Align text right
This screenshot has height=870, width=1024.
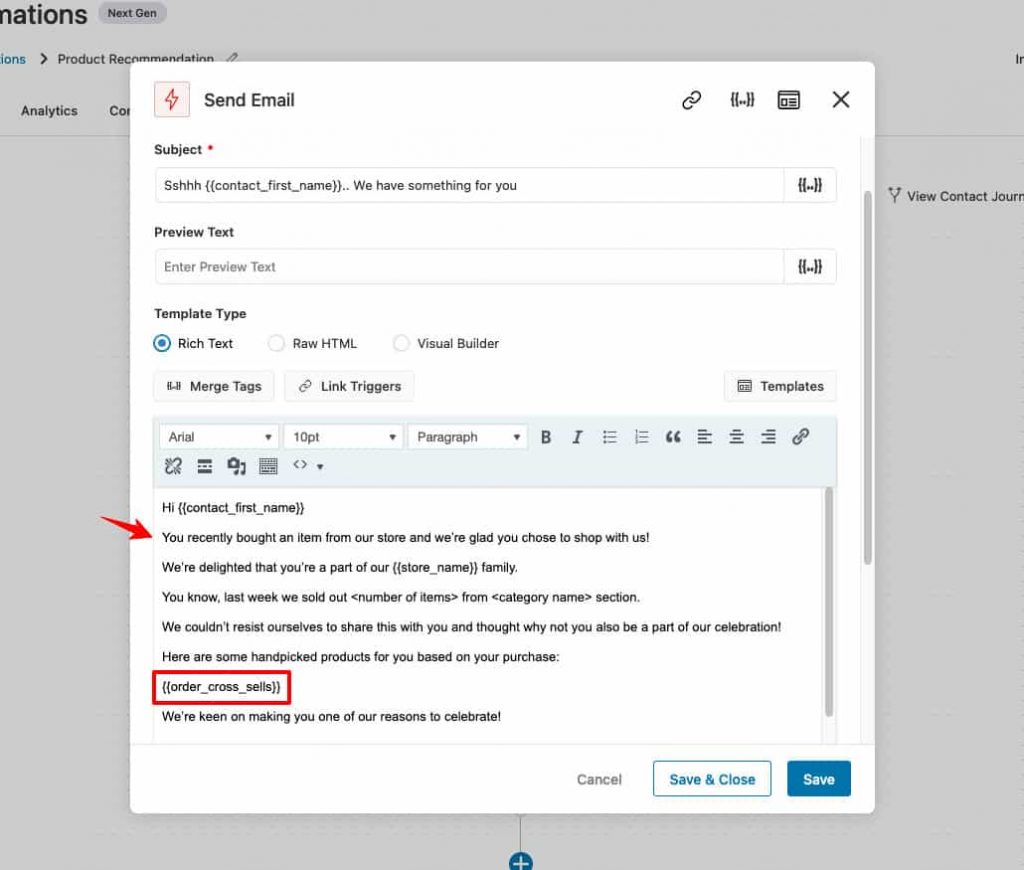[x=768, y=437]
